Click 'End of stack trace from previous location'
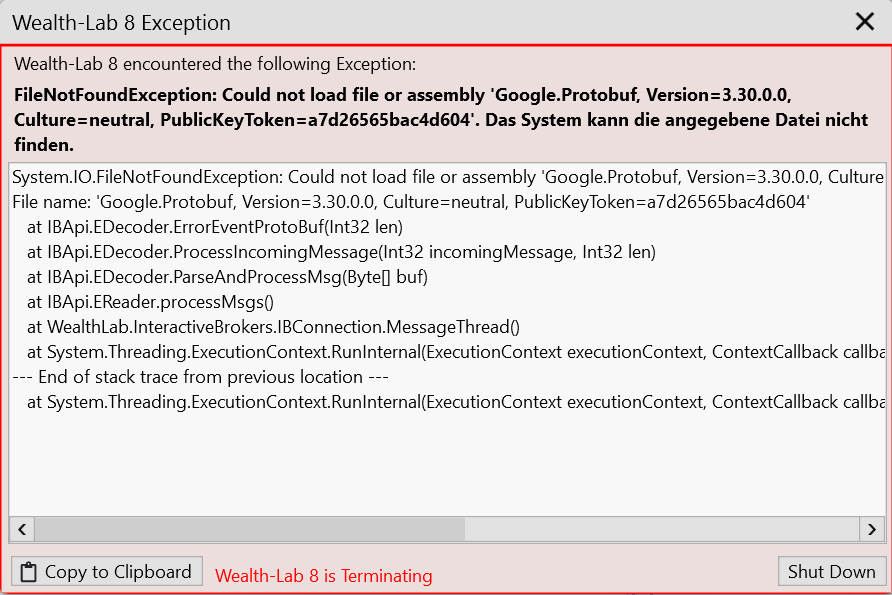Image resolution: width=892 pixels, height=595 pixels. [200, 377]
